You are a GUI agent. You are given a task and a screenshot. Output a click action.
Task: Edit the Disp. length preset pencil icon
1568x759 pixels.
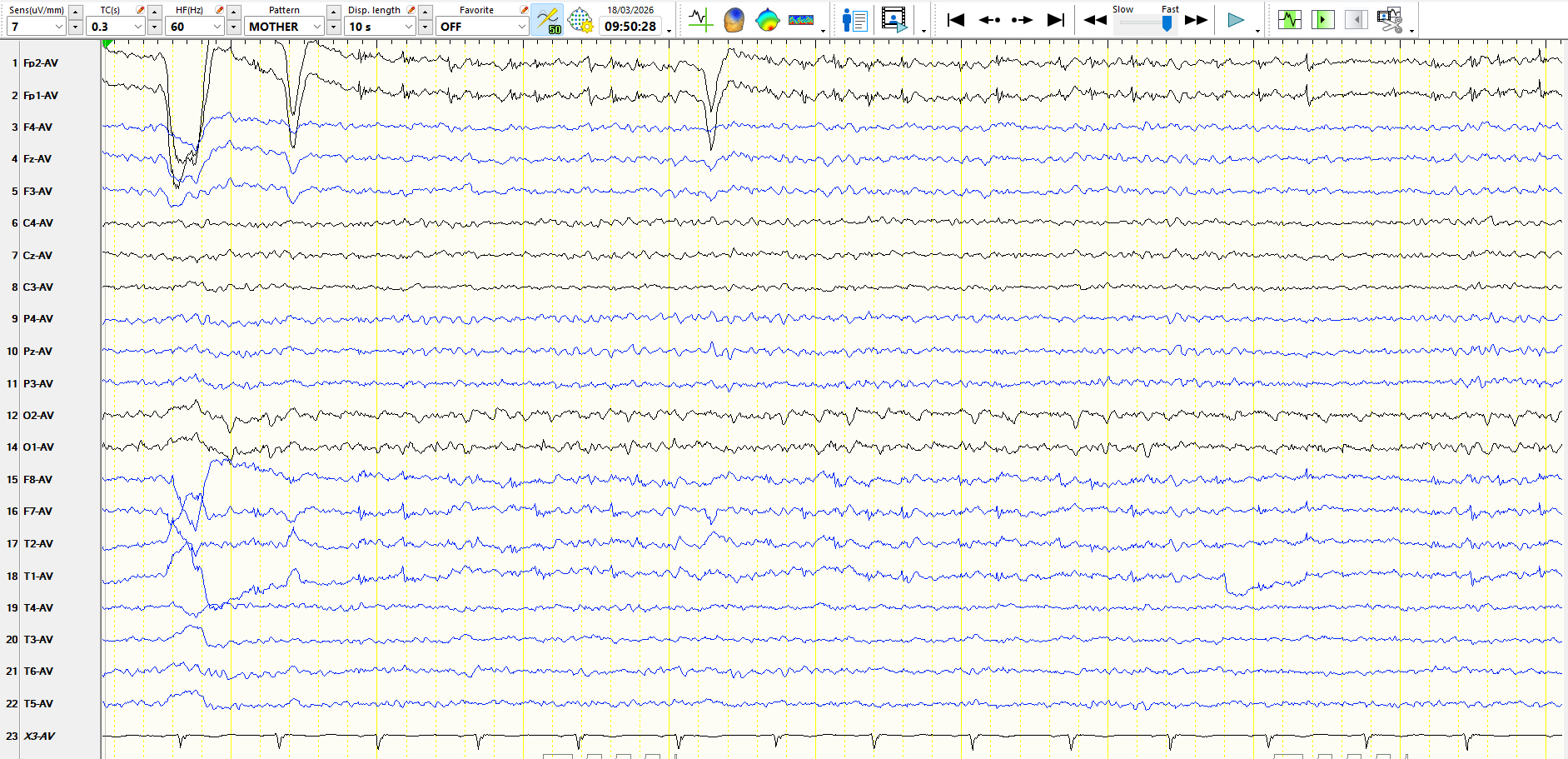(x=411, y=10)
